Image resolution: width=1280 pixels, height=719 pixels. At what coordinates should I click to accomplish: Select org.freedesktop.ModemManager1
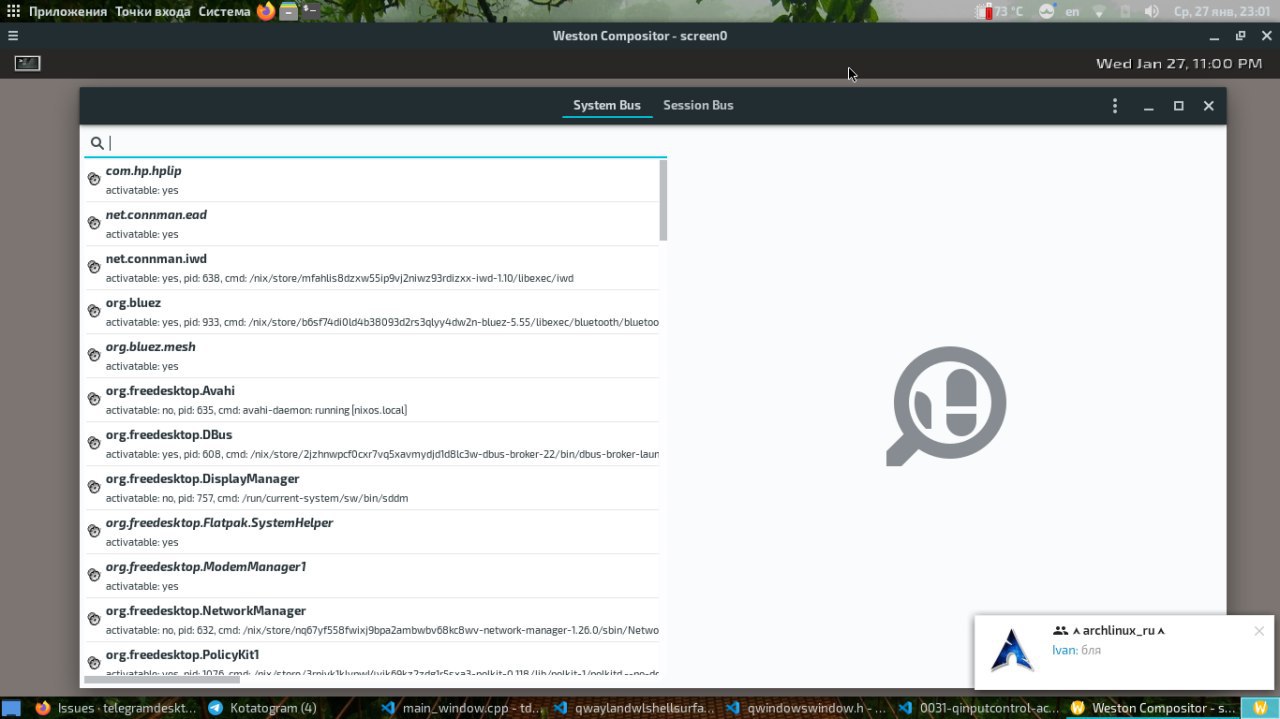click(x=370, y=576)
